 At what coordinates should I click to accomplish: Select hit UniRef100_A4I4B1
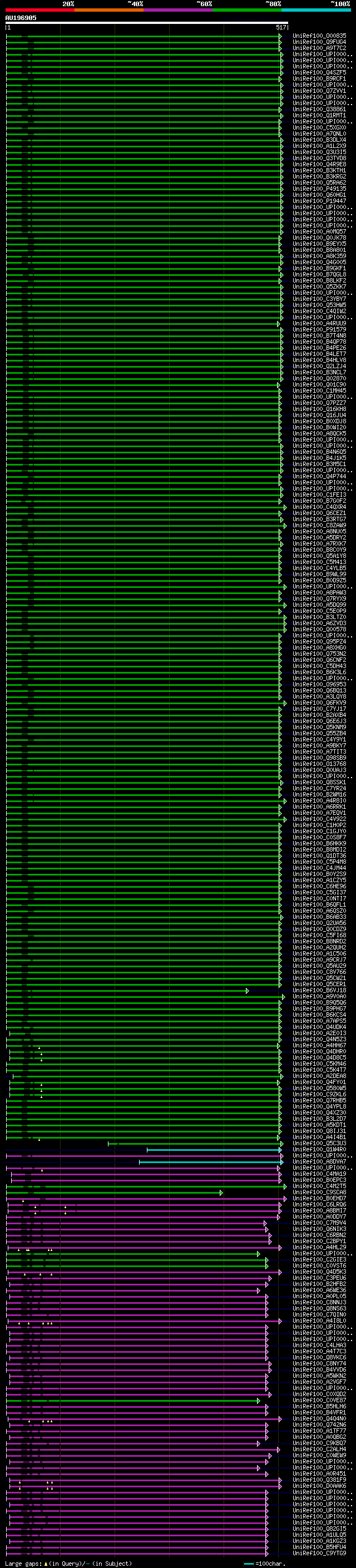319,1137
